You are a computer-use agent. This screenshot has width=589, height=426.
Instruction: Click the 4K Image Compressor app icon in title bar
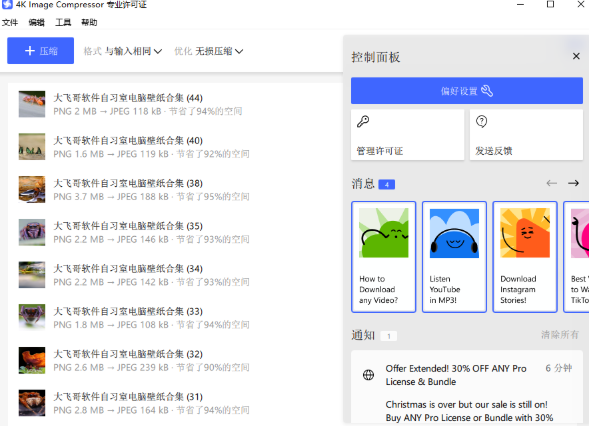tap(7, 5)
